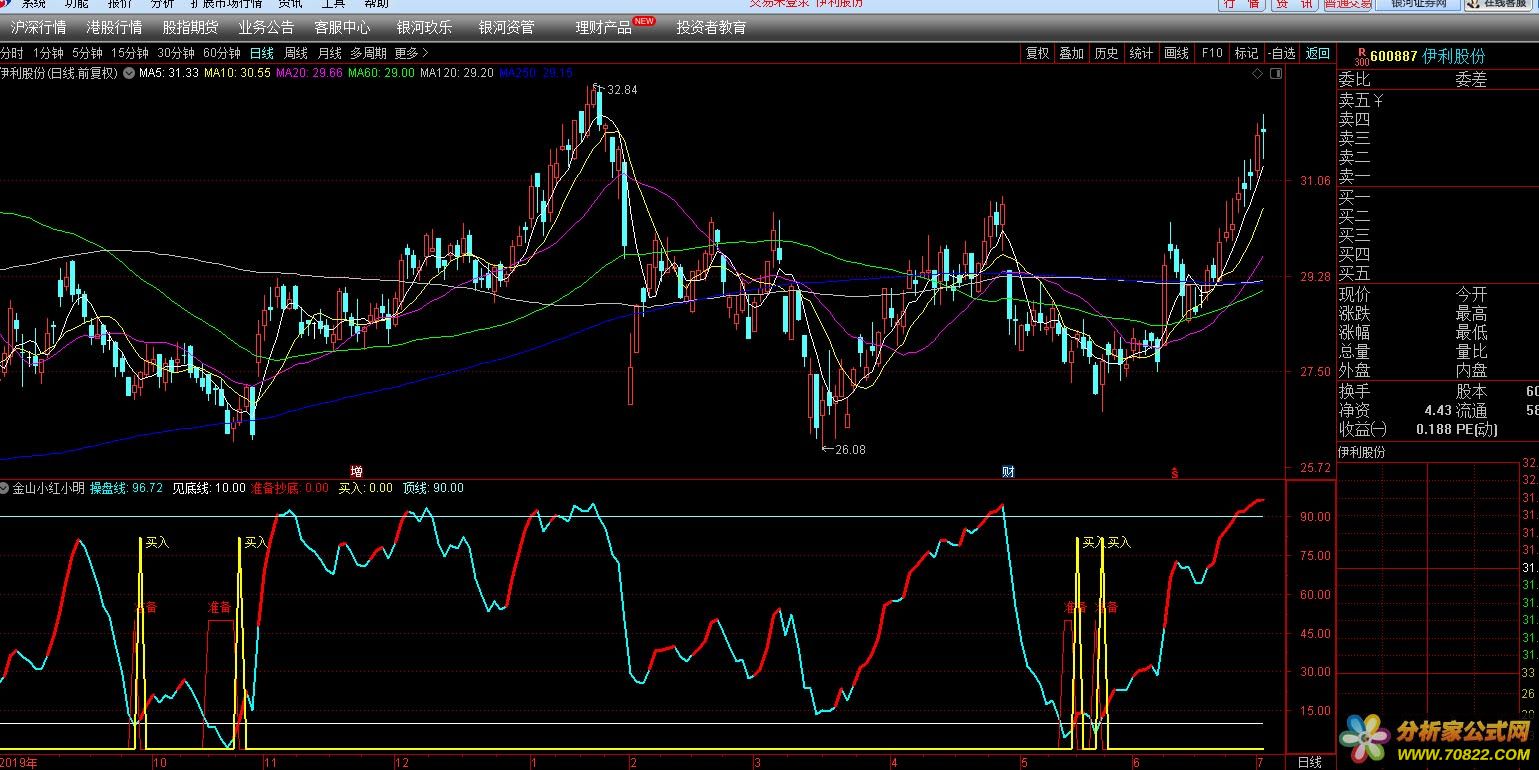
Task: Toggle side panel icon near diamond
Action: [1275, 74]
